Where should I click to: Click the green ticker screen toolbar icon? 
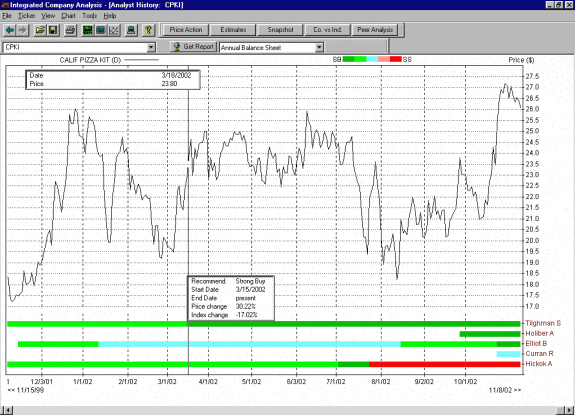point(87,30)
